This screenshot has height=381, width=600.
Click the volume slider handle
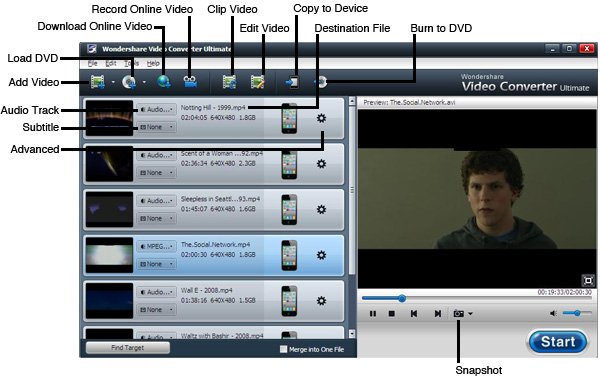tap(577, 313)
